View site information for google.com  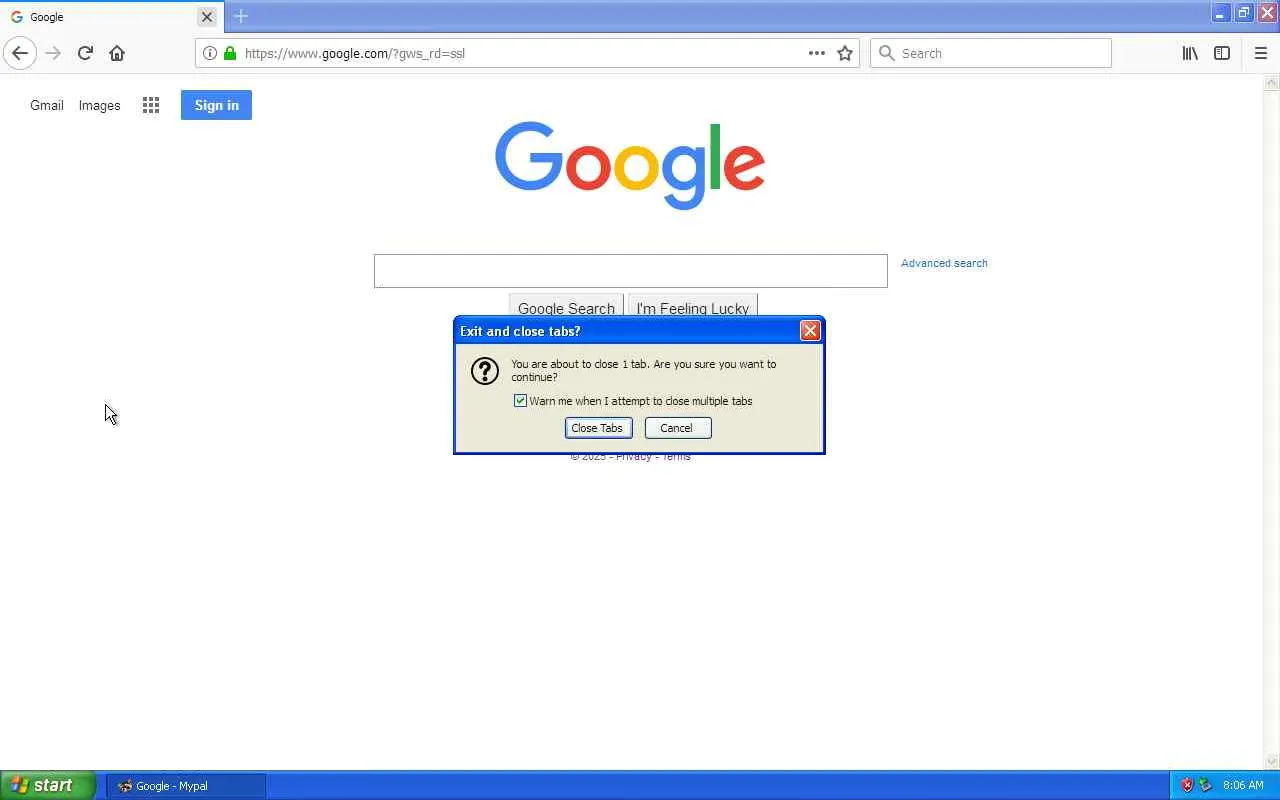pyautogui.click(x=209, y=53)
